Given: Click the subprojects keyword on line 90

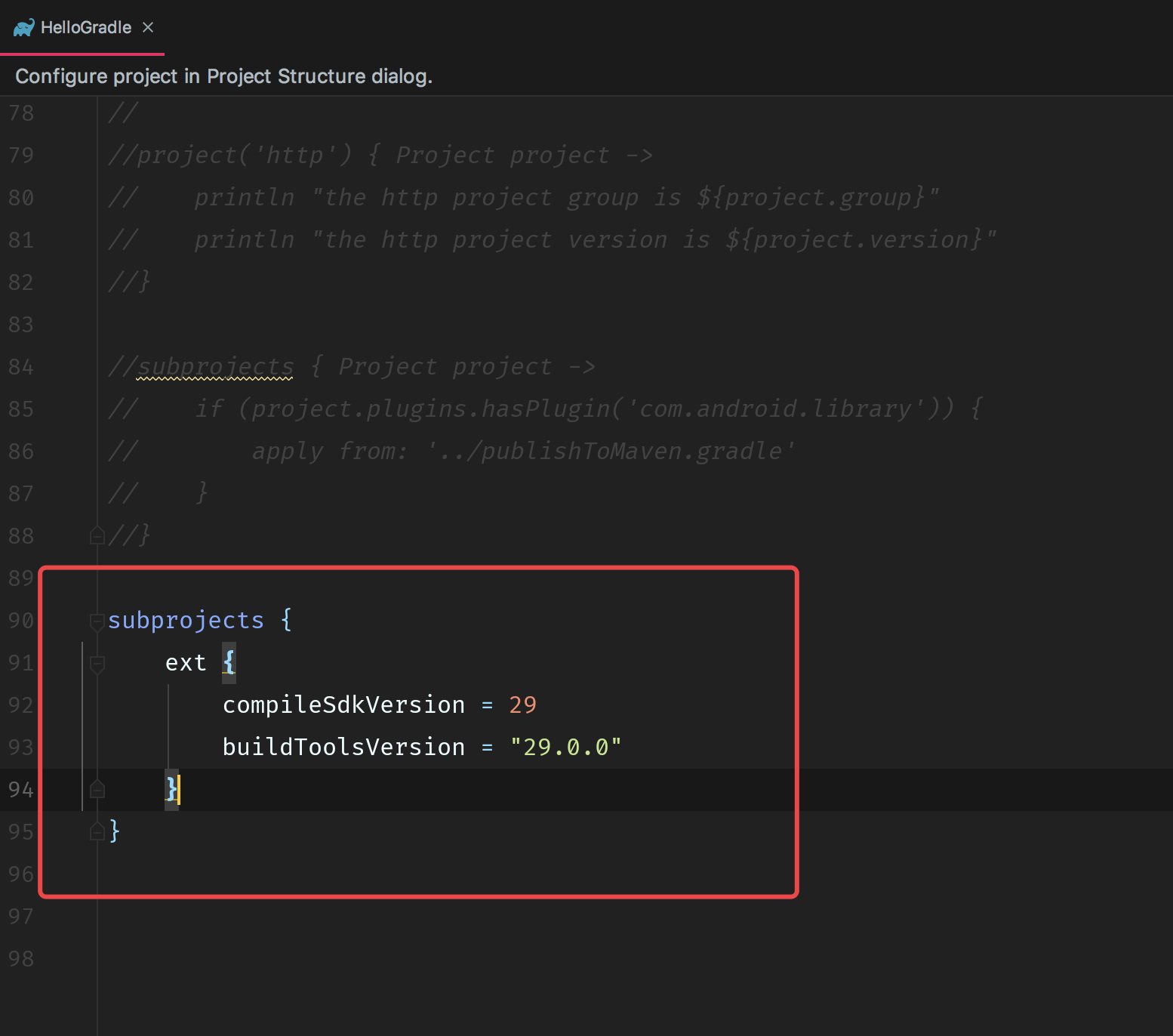Looking at the screenshot, I should point(186,620).
